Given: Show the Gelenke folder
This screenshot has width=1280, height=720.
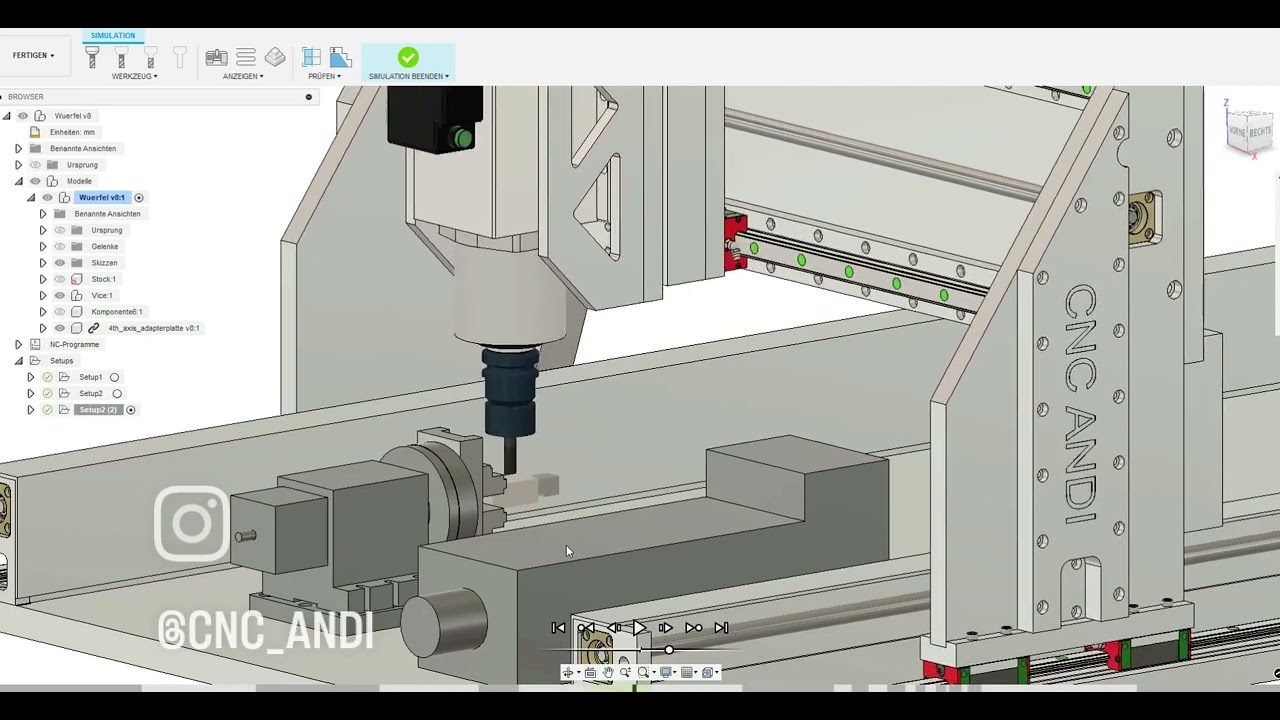Looking at the screenshot, I should (x=60, y=246).
